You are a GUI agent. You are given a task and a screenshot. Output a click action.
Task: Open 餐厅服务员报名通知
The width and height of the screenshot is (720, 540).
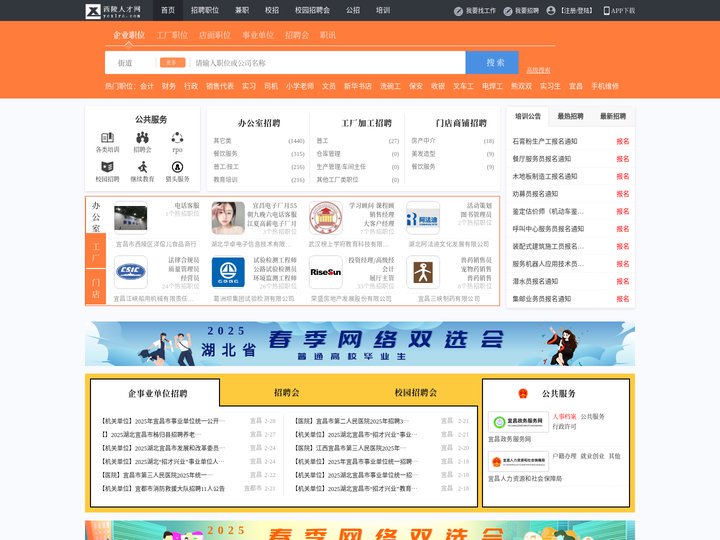pos(541,159)
